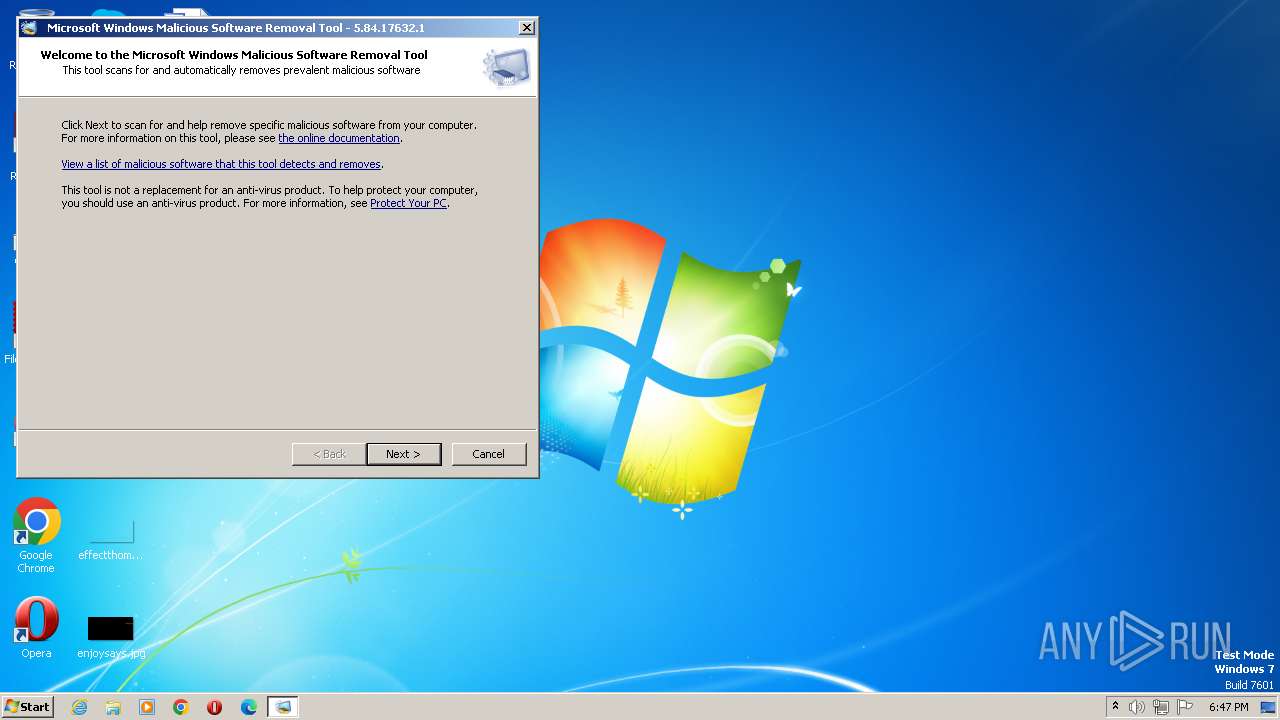
Task: Cancel the Malicious Software Removal Tool
Action: [x=489, y=454]
